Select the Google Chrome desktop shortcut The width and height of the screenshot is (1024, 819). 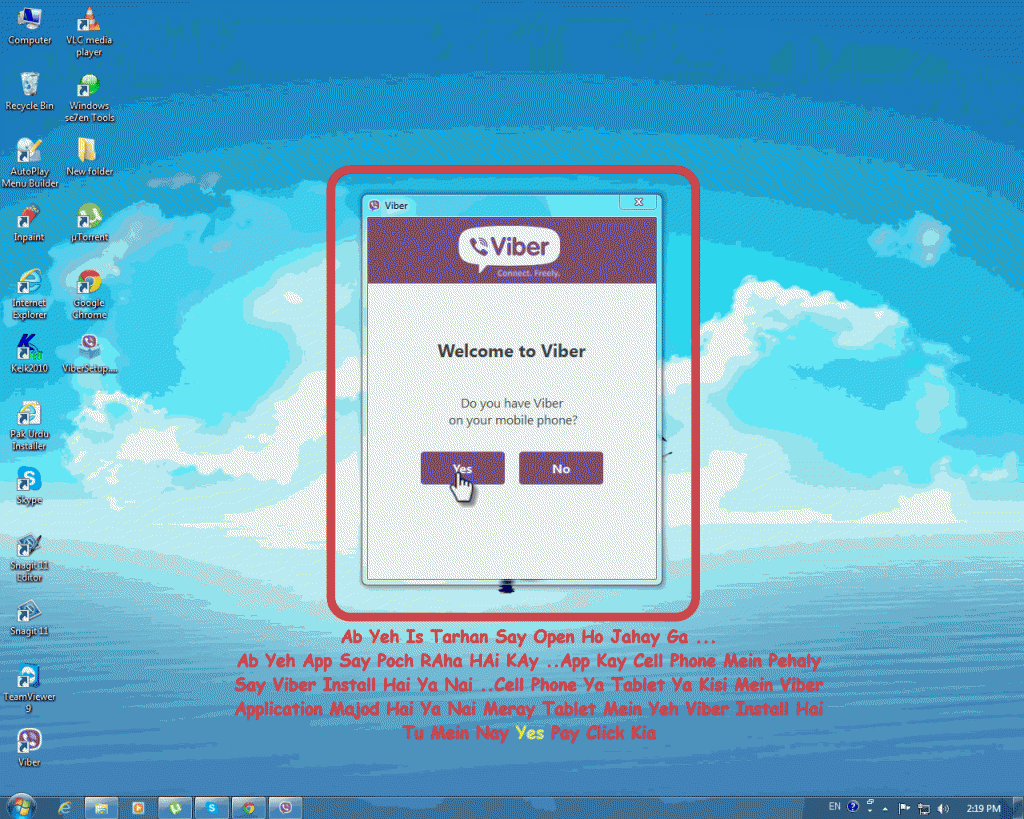(x=89, y=295)
